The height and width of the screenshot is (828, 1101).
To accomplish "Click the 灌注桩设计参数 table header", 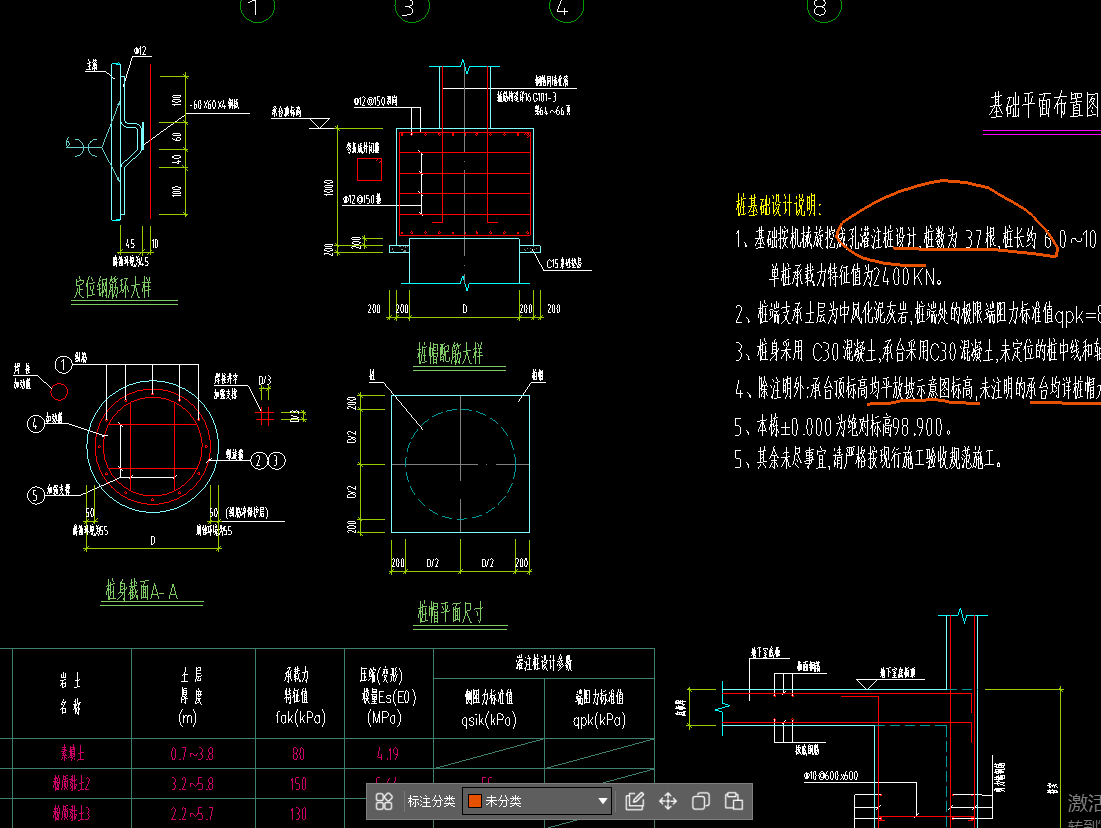I will (x=544, y=662).
